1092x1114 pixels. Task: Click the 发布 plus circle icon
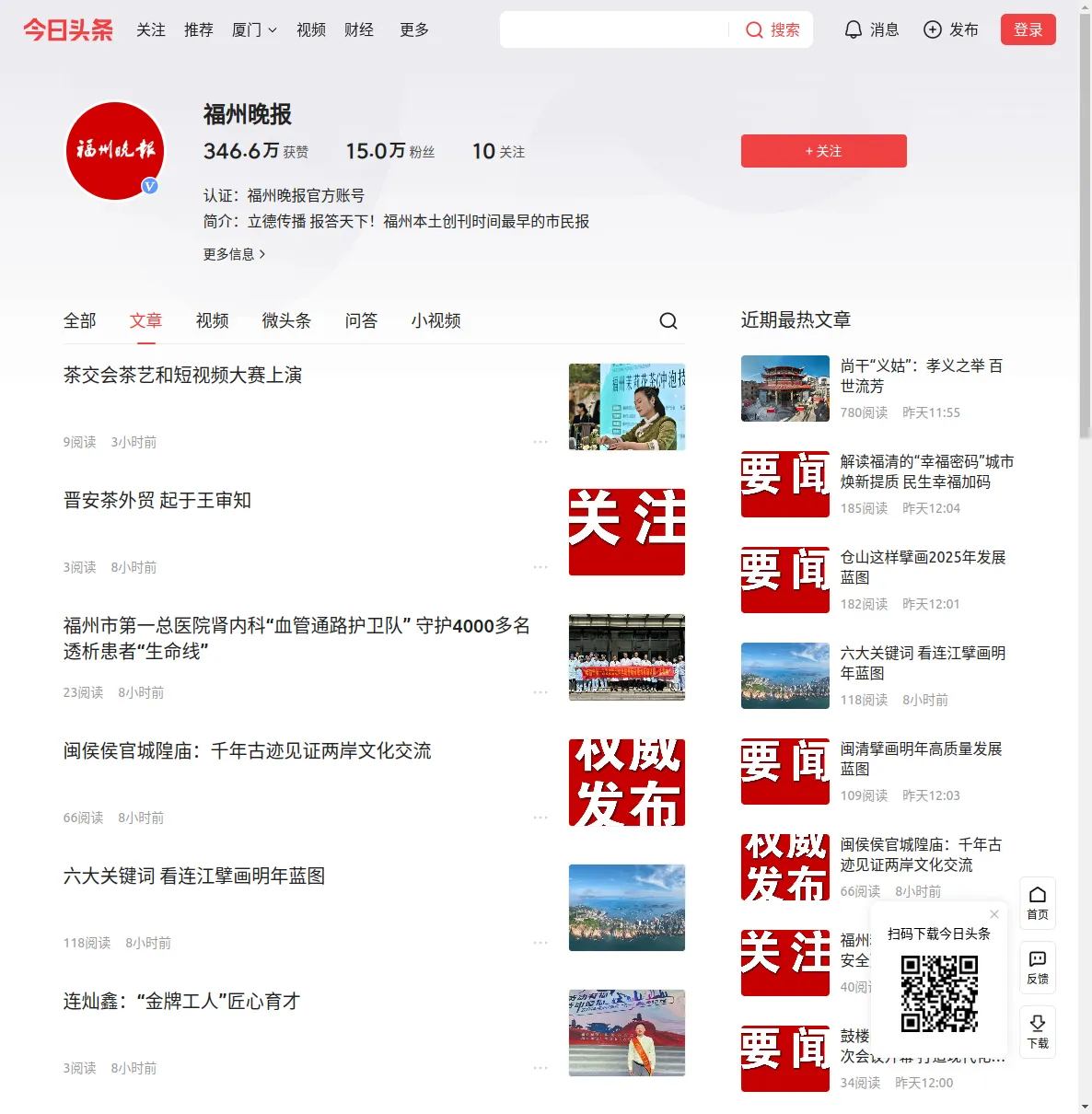933,30
